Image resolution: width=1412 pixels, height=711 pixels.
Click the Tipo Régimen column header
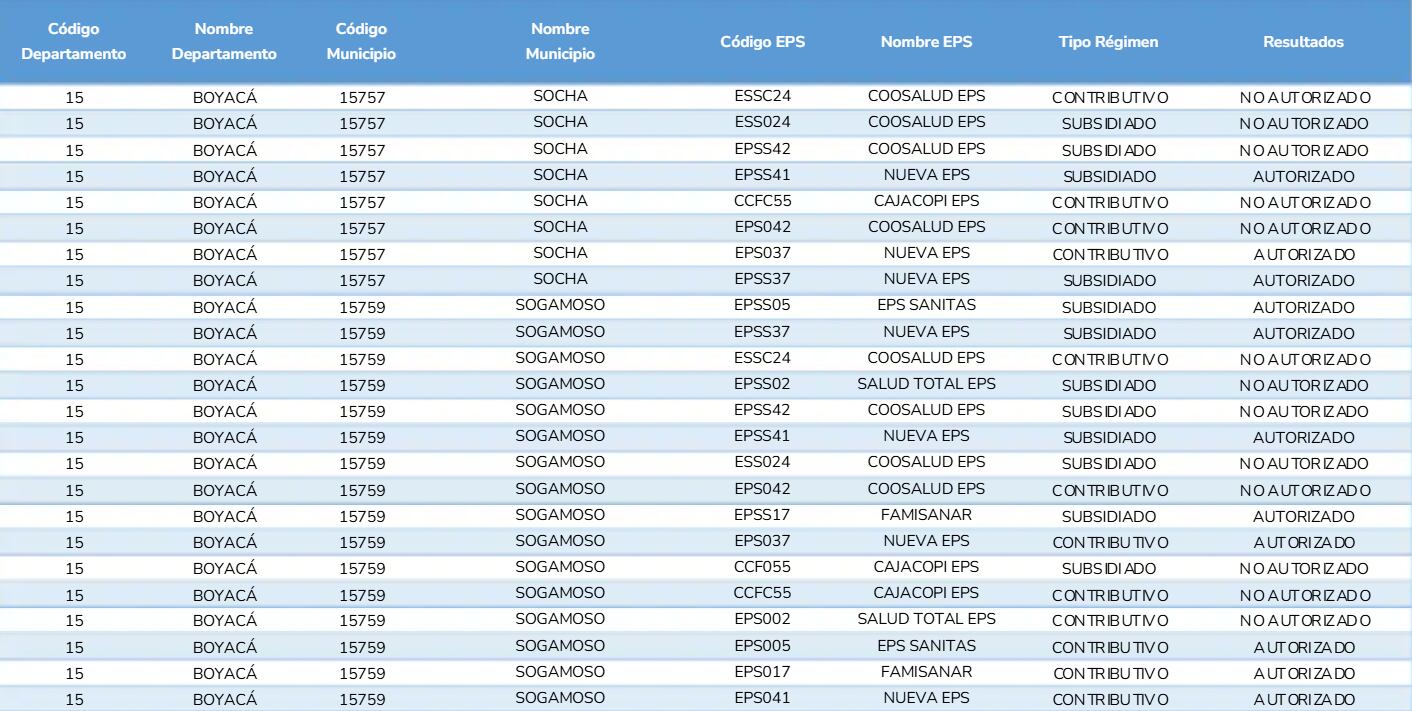tap(1108, 42)
